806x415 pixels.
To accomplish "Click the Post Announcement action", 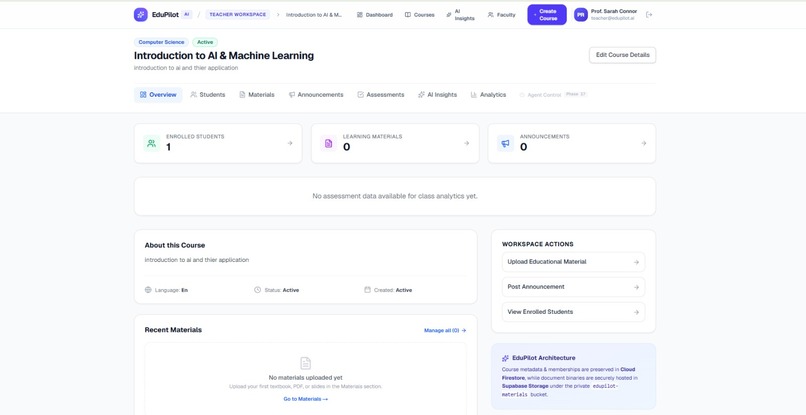I will tap(573, 287).
